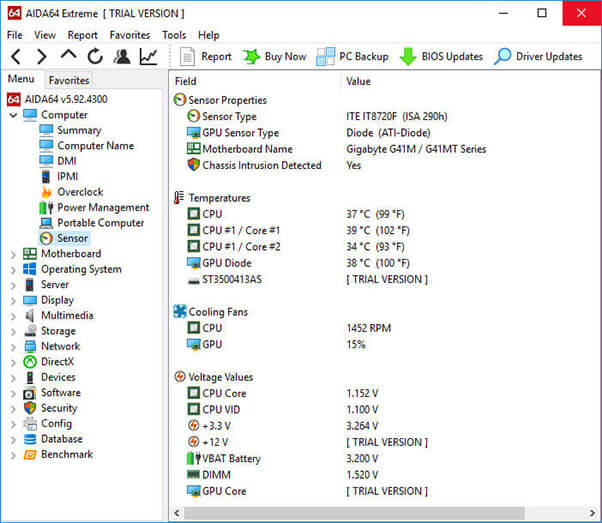Open the Help menu
This screenshot has width=602, height=523.
(x=208, y=35)
